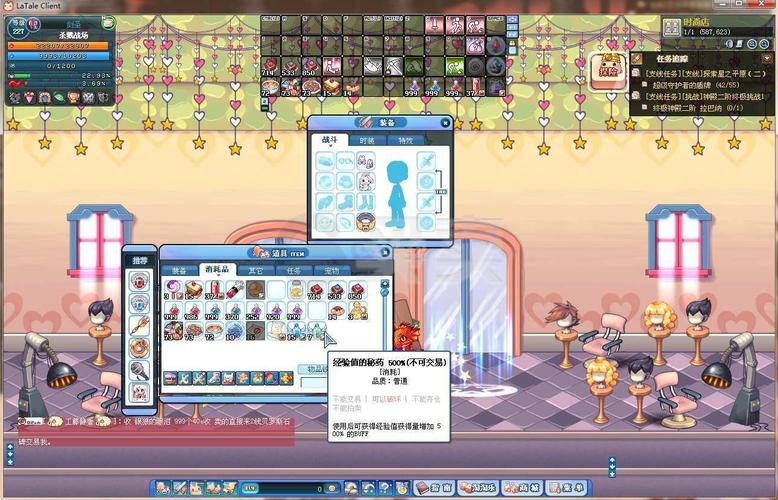
Task: Close the equipment window
Action: coord(445,123)
